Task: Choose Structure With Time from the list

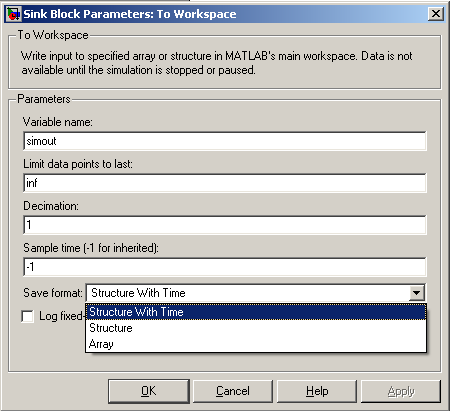Action: [x=256, y=312]
